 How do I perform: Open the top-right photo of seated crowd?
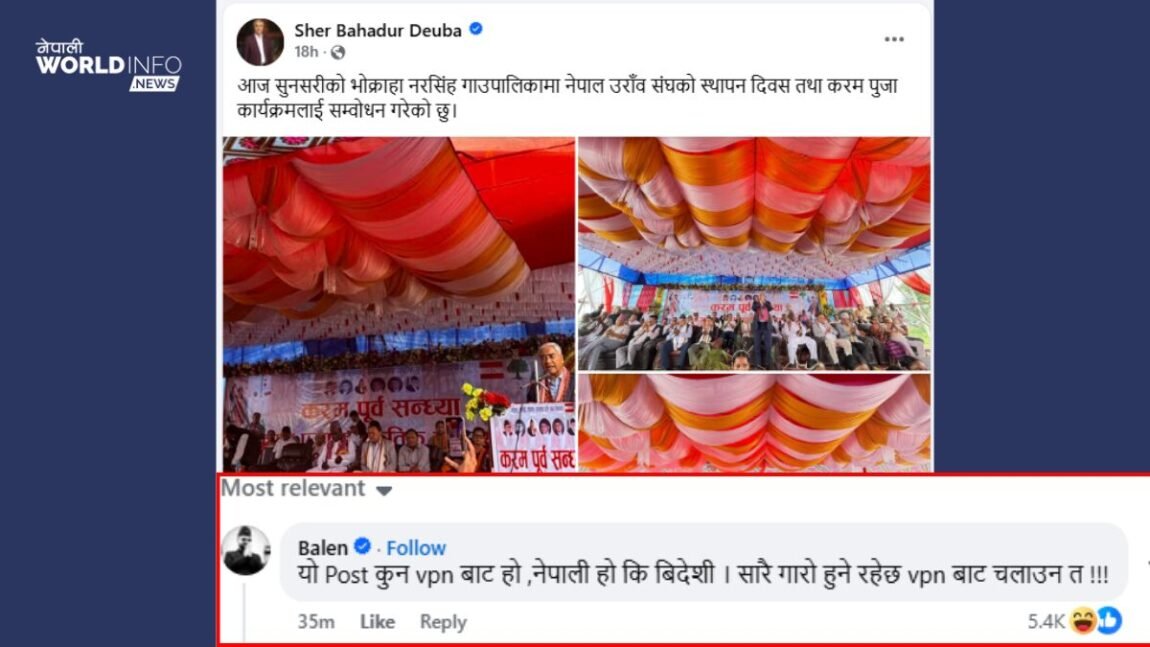[x=754, y=254]
